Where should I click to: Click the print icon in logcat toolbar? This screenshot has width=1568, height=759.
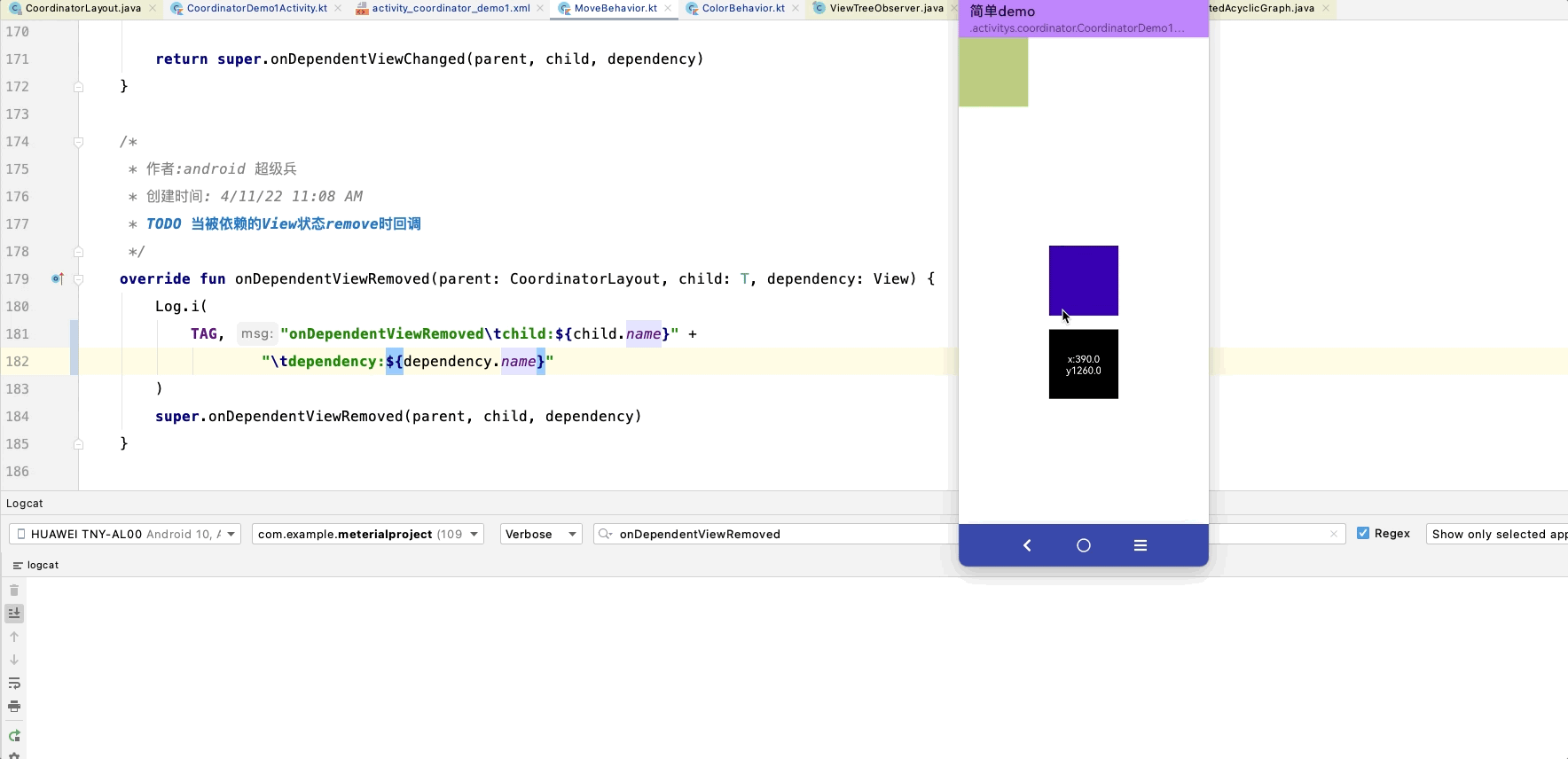(x=14, y=707)
